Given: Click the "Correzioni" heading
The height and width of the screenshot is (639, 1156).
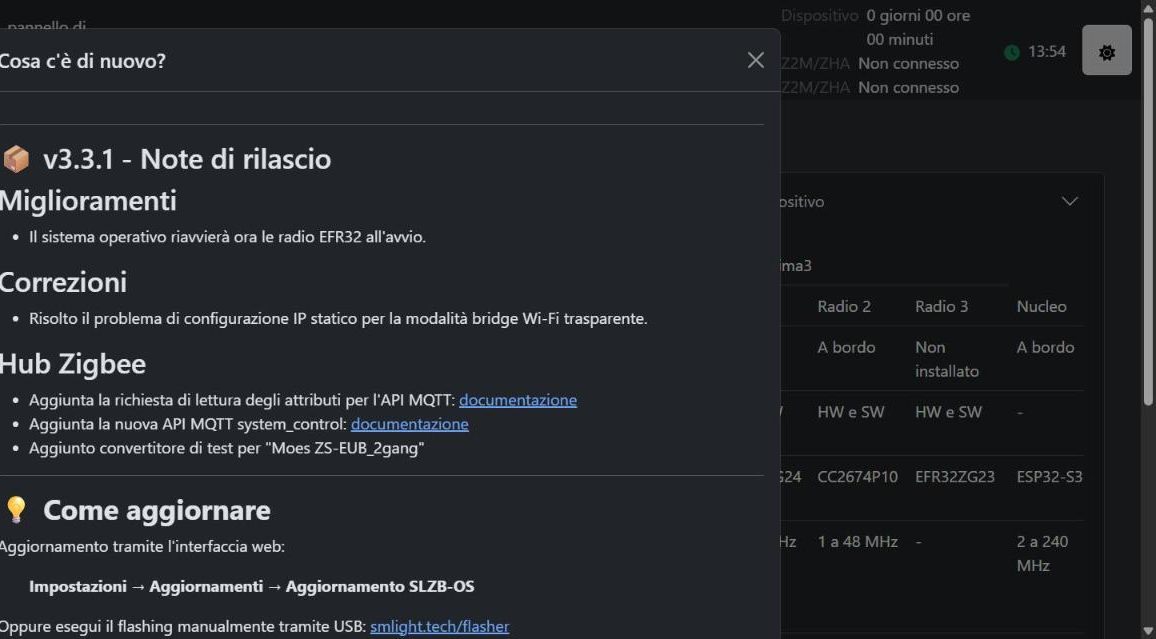Looking at the screenshot, I should pos(63,282).
